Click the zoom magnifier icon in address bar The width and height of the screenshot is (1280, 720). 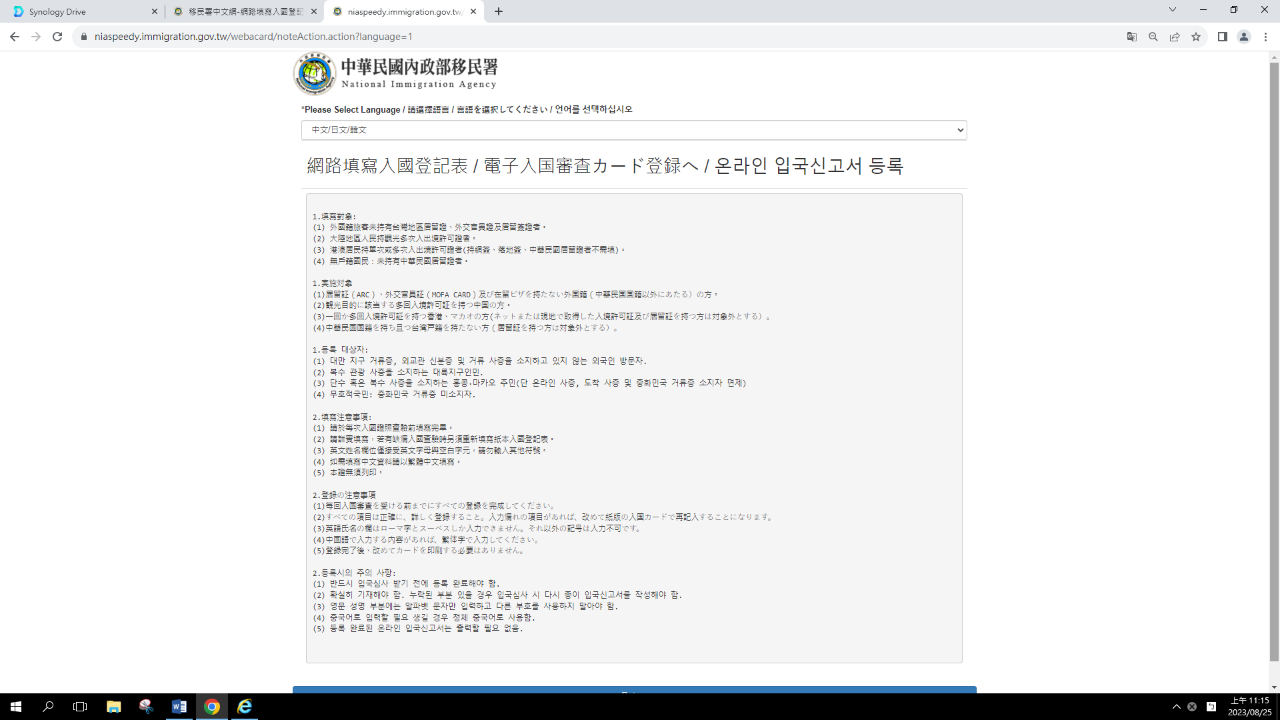(x=1153, y=37)
